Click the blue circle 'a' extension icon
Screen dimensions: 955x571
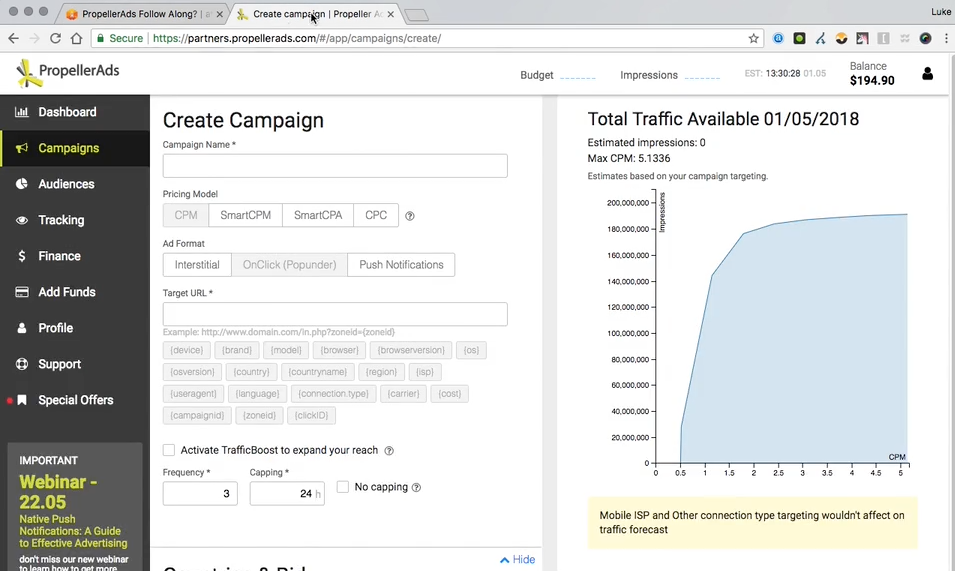(778, 38)
